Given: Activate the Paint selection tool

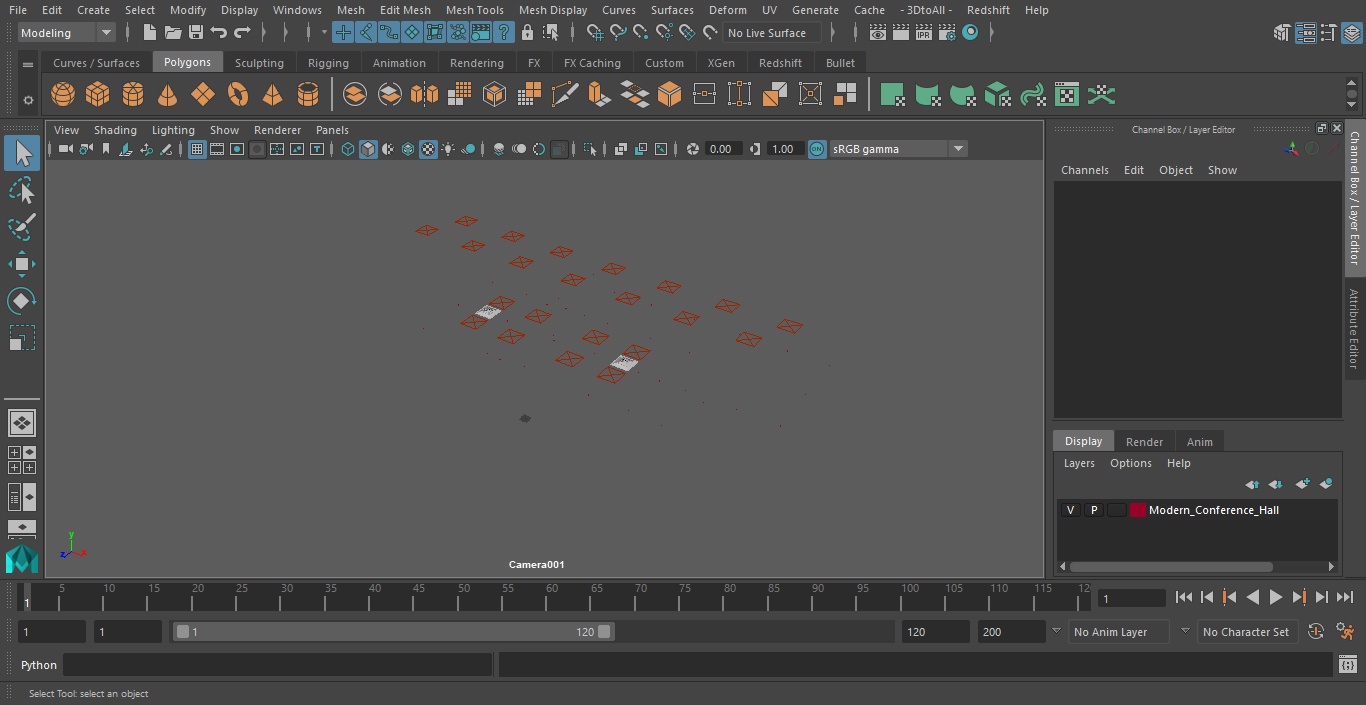Looking at the screenshot, I should [21, 227].
